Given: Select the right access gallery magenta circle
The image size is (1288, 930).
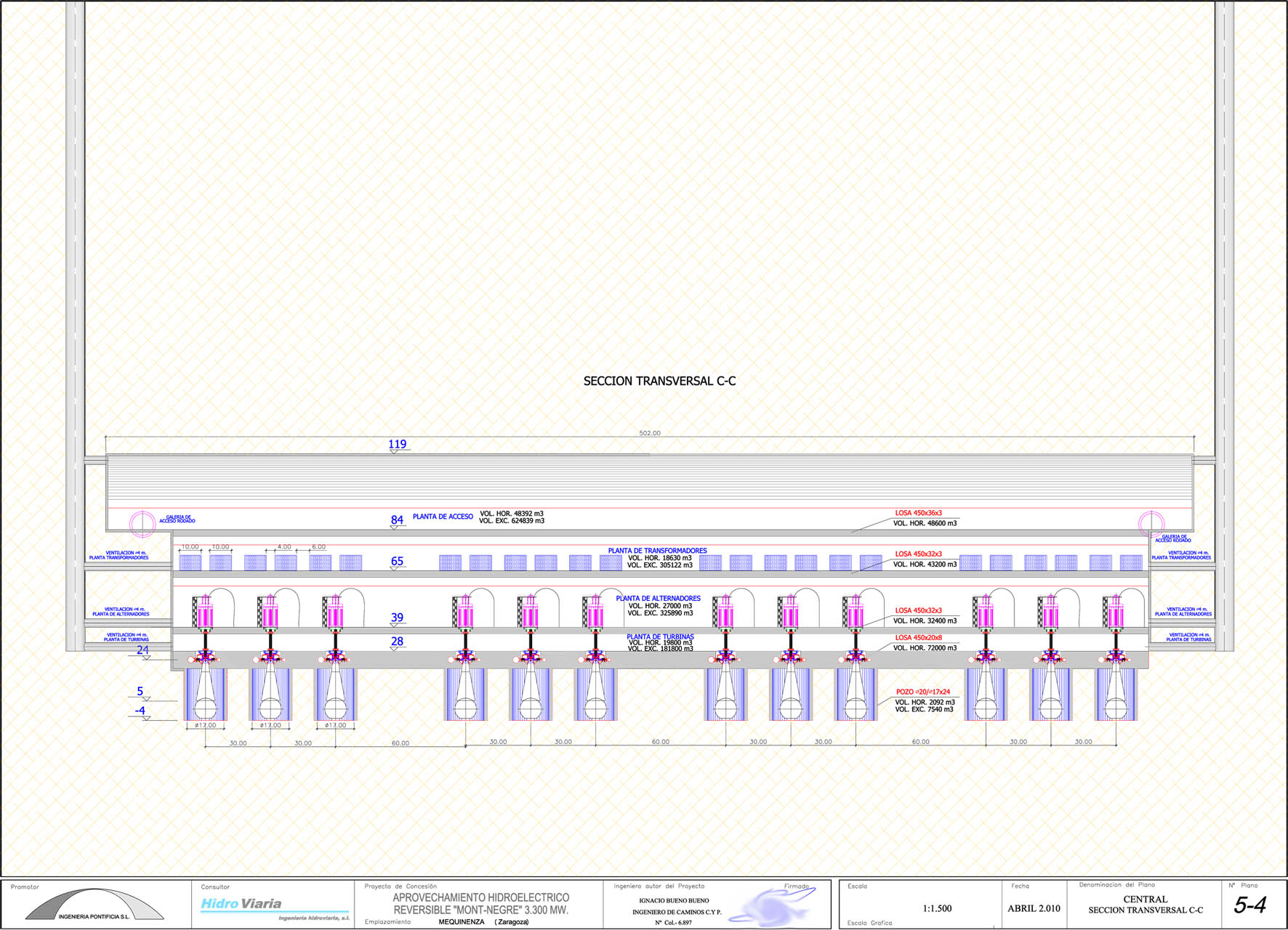Looking at the screenshot, I should 1151,523.
